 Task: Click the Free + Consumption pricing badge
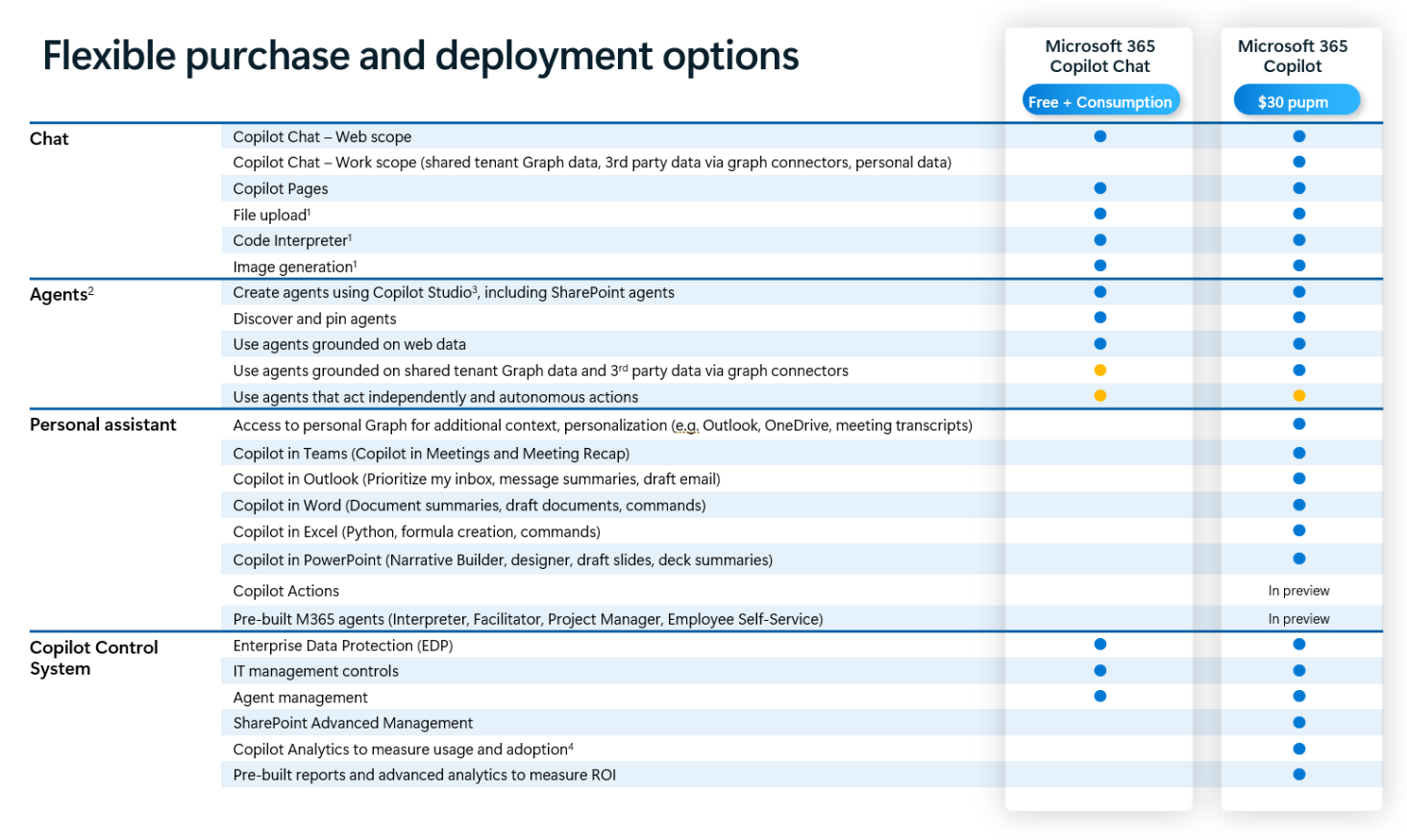coord(1100,100)
